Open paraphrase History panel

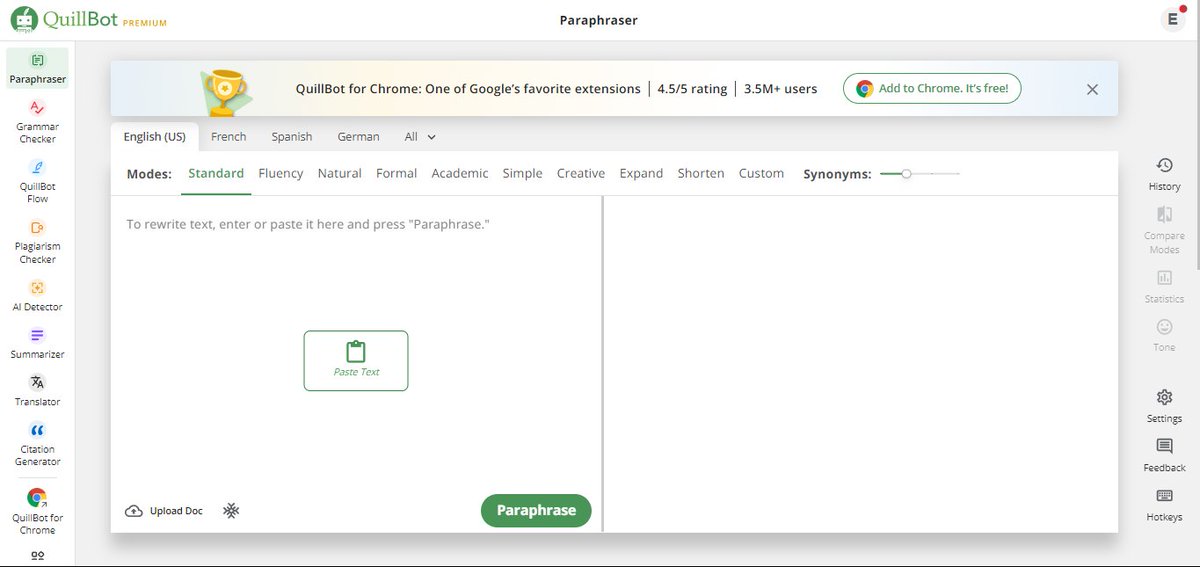click(1164, 174)
